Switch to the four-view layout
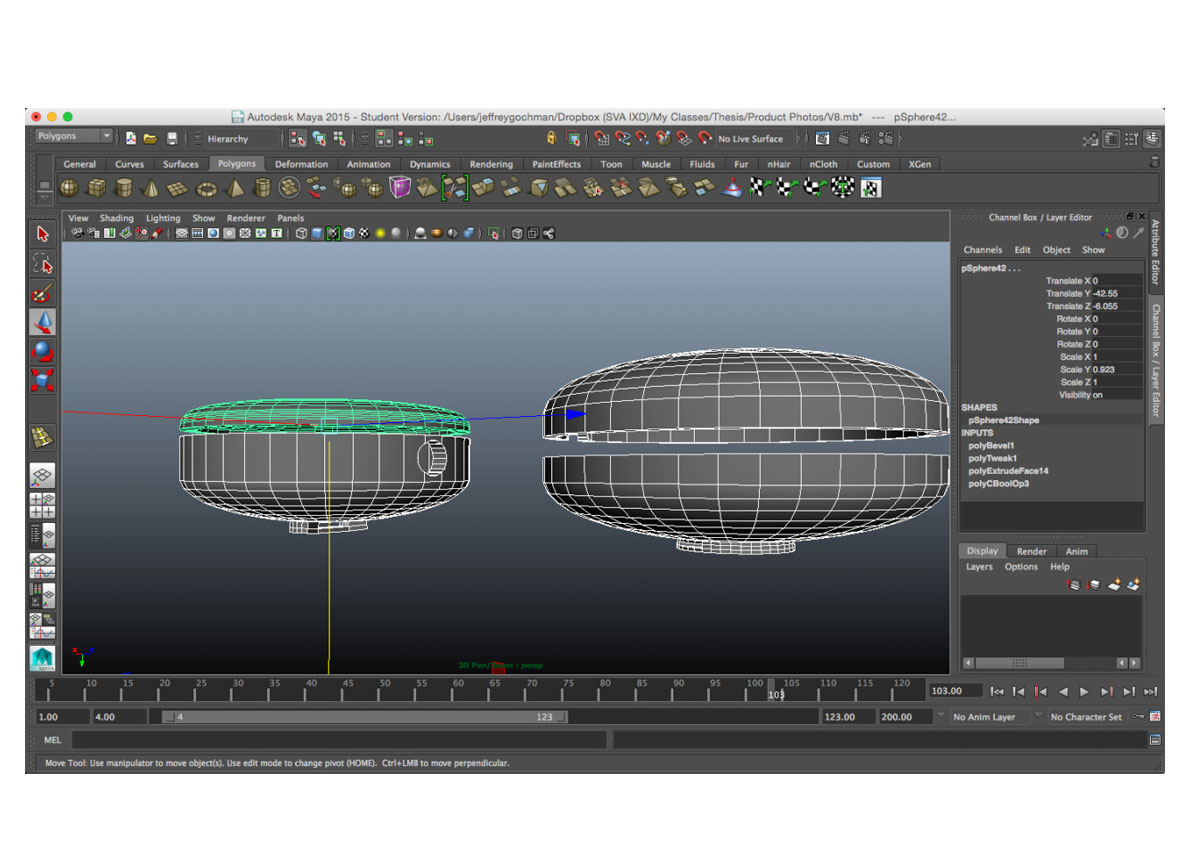 pos(42,505)
